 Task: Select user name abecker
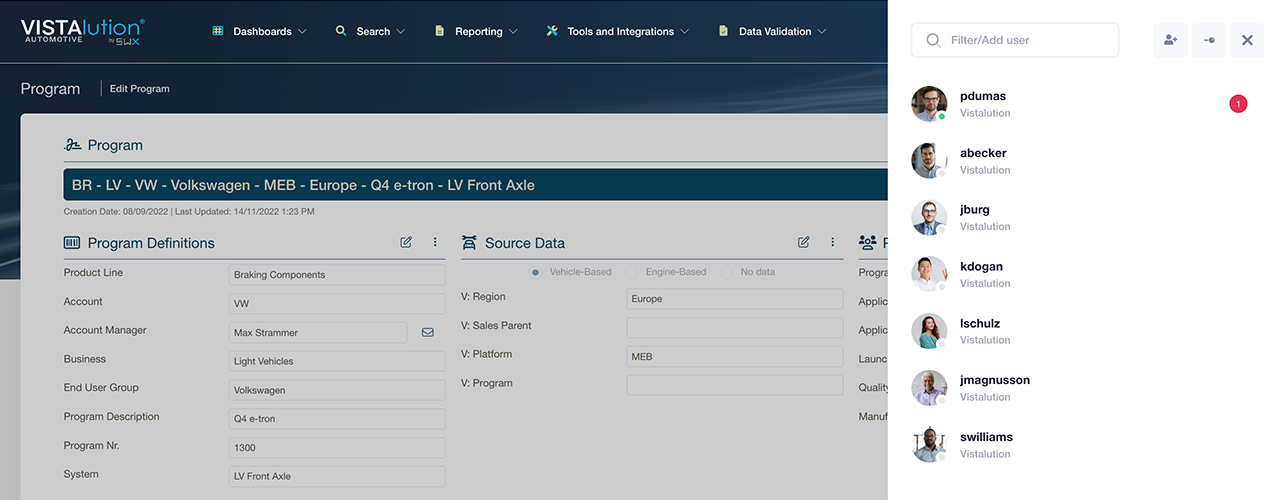coord(983,153)
